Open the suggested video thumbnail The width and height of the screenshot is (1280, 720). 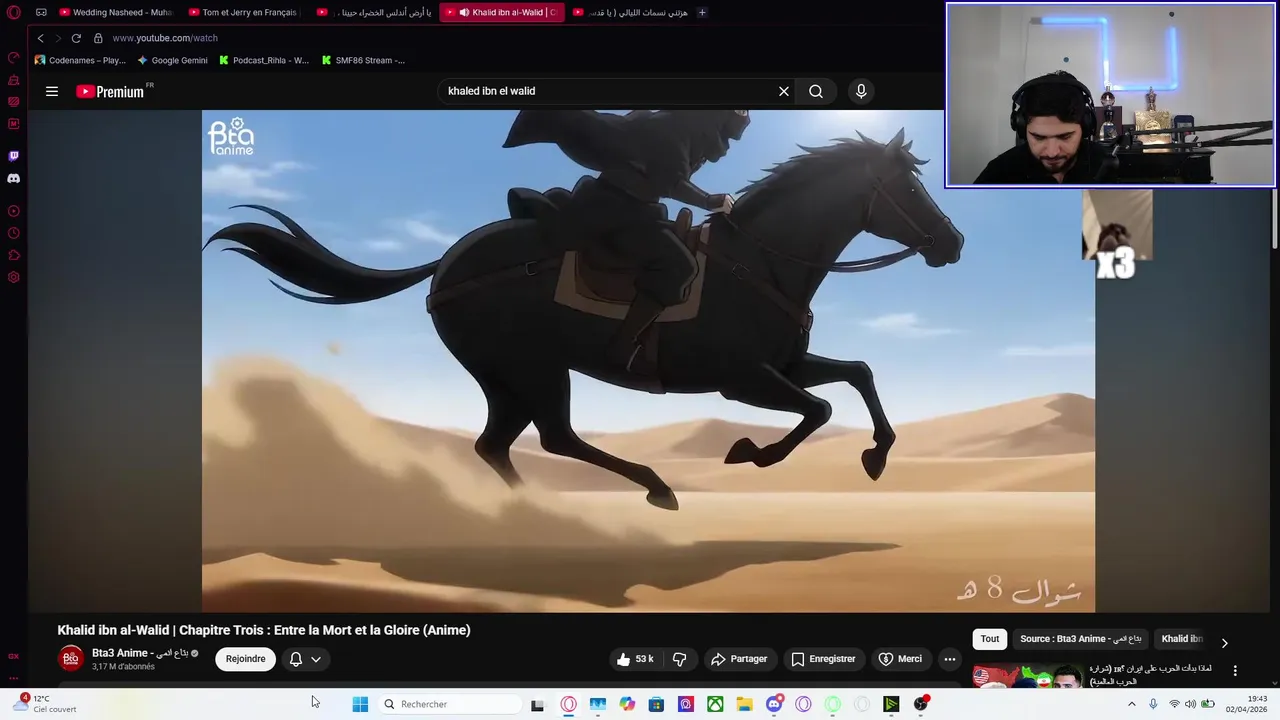click(x=1028, y=677)
